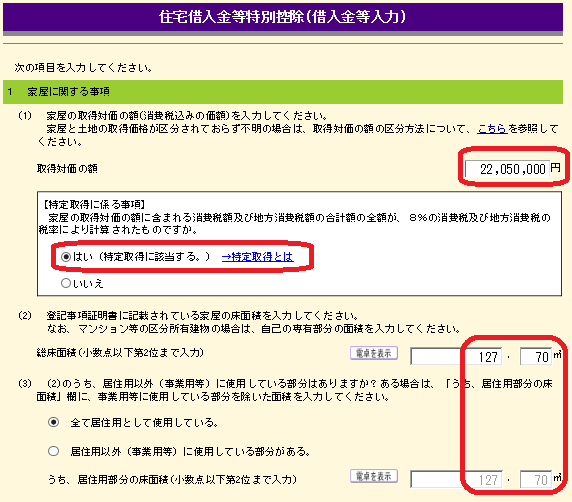
Task: Choose 全て居住用として使用している option
Action: click(54, 422)
